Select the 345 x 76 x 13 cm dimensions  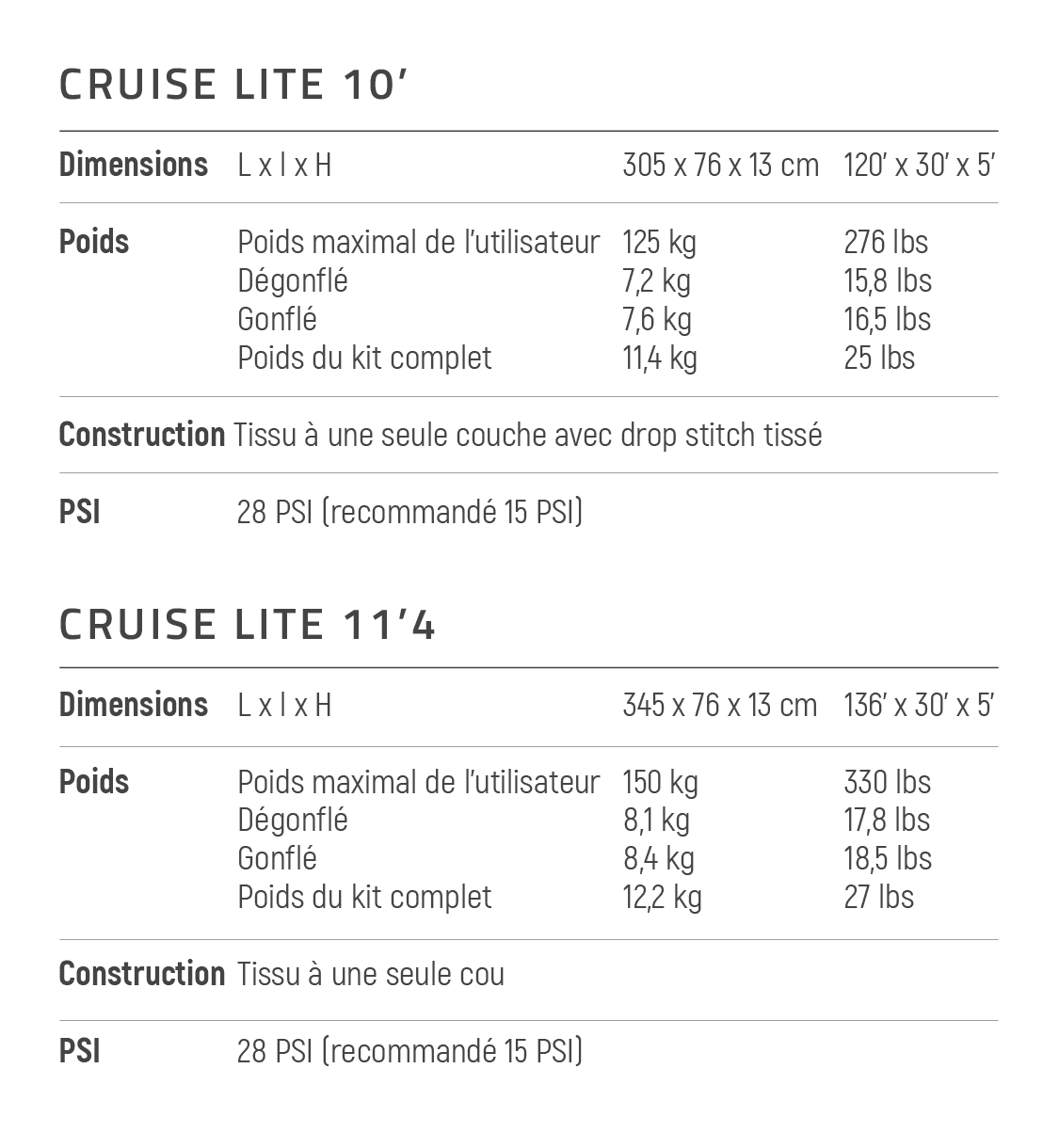point(720,705)
